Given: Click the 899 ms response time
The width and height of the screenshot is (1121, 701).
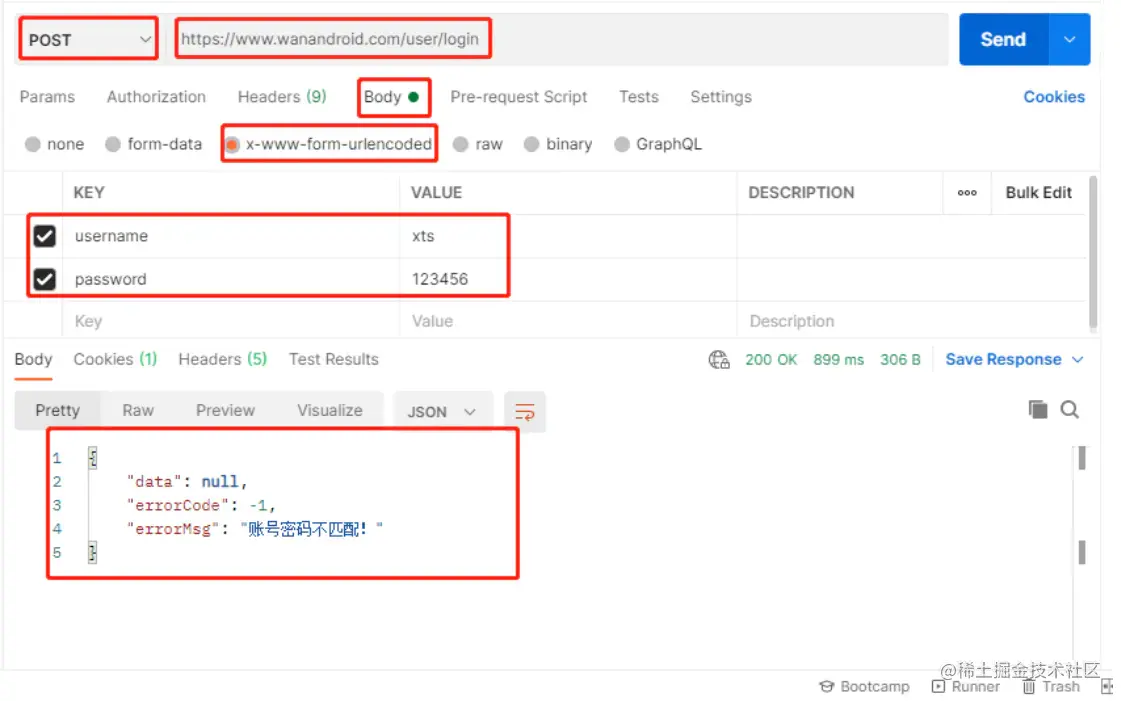Looking at the screenshot, I should point(838,359).
